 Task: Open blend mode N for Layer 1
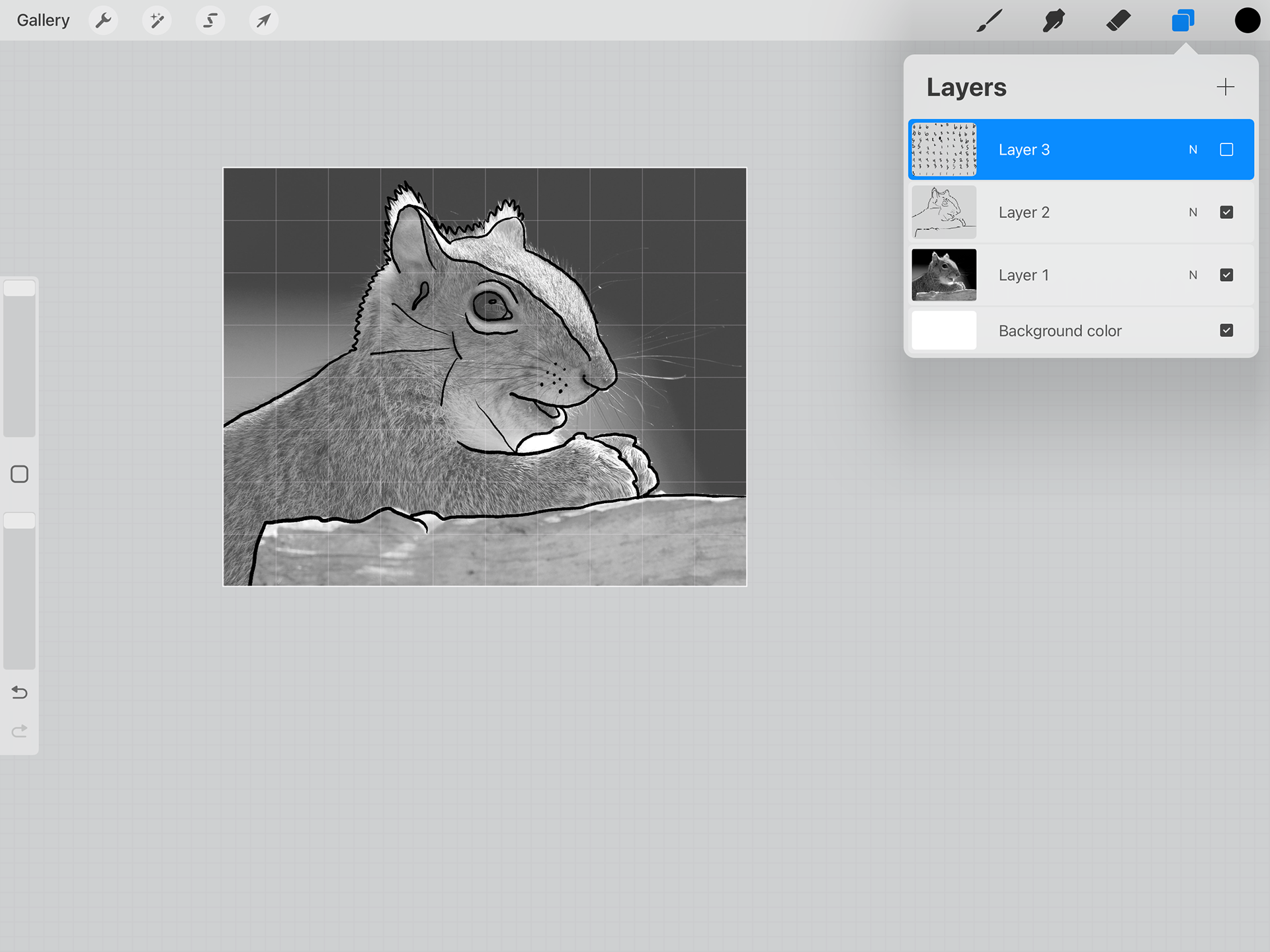point(1193,275)
